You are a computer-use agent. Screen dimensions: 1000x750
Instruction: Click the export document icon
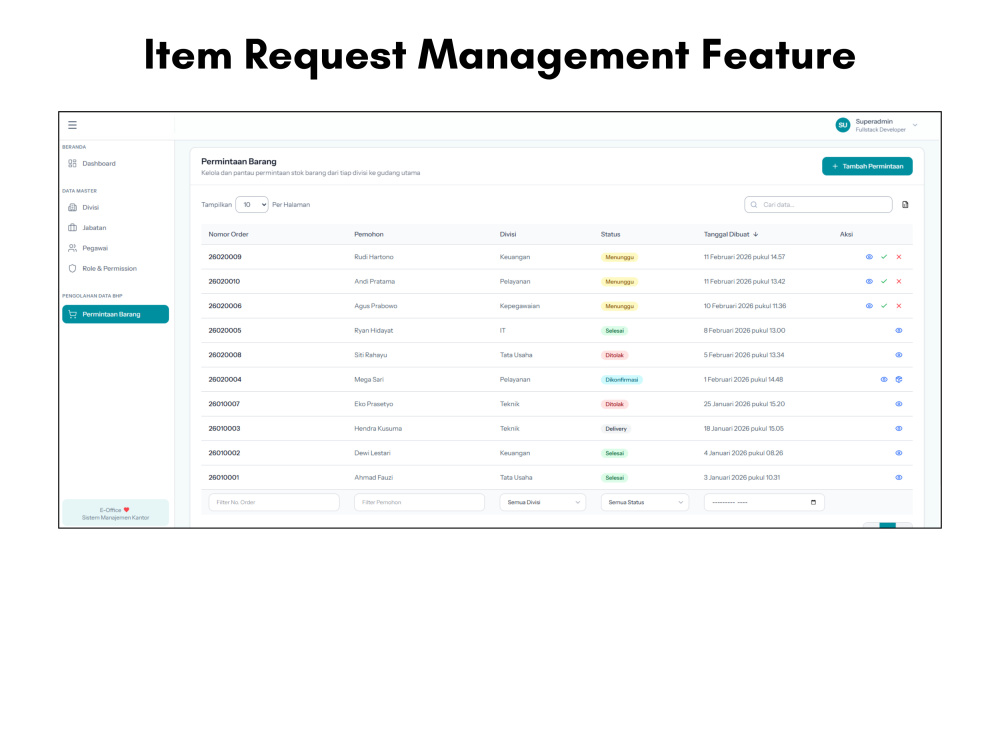point(905,205)
